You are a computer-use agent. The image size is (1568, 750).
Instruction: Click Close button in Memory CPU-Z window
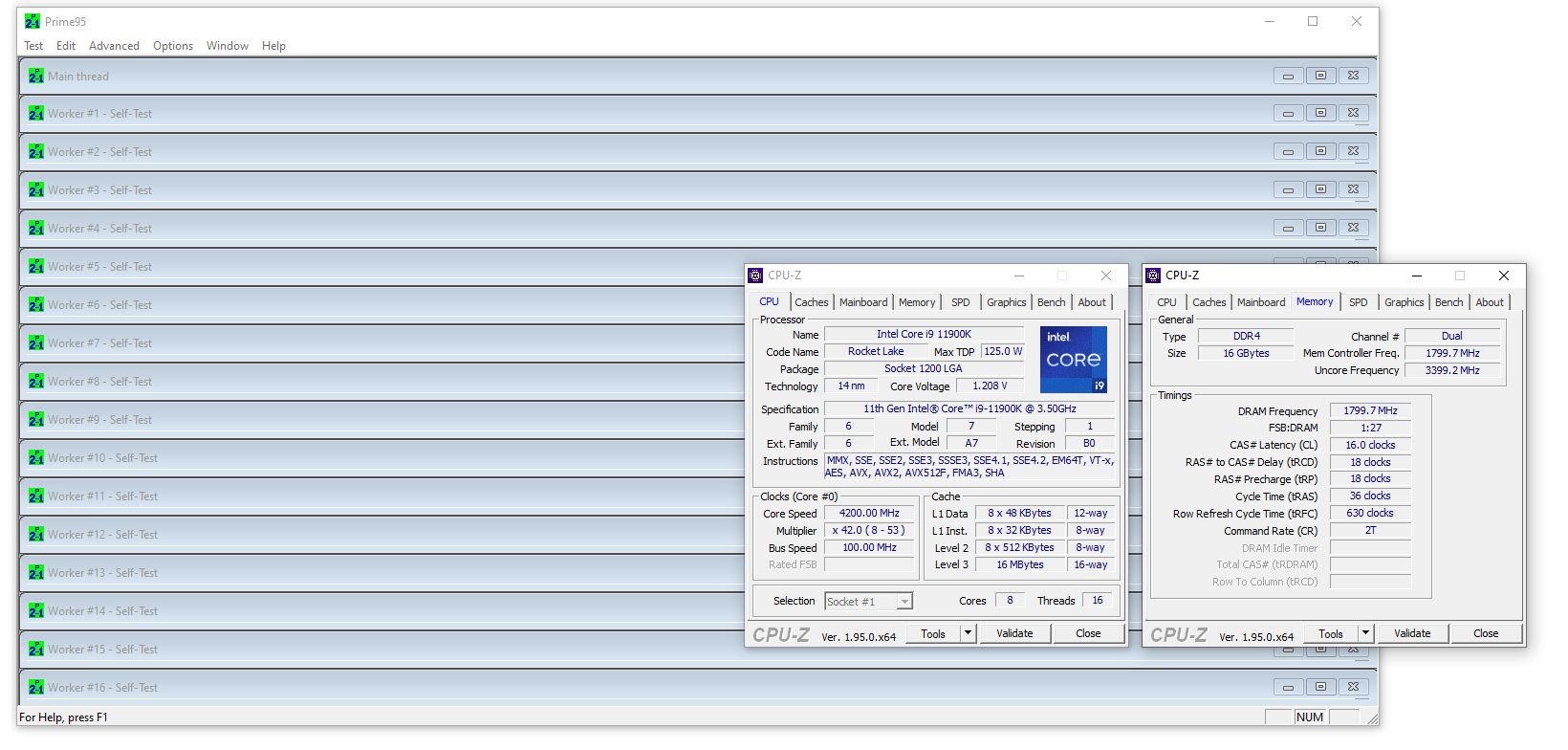1486,633
